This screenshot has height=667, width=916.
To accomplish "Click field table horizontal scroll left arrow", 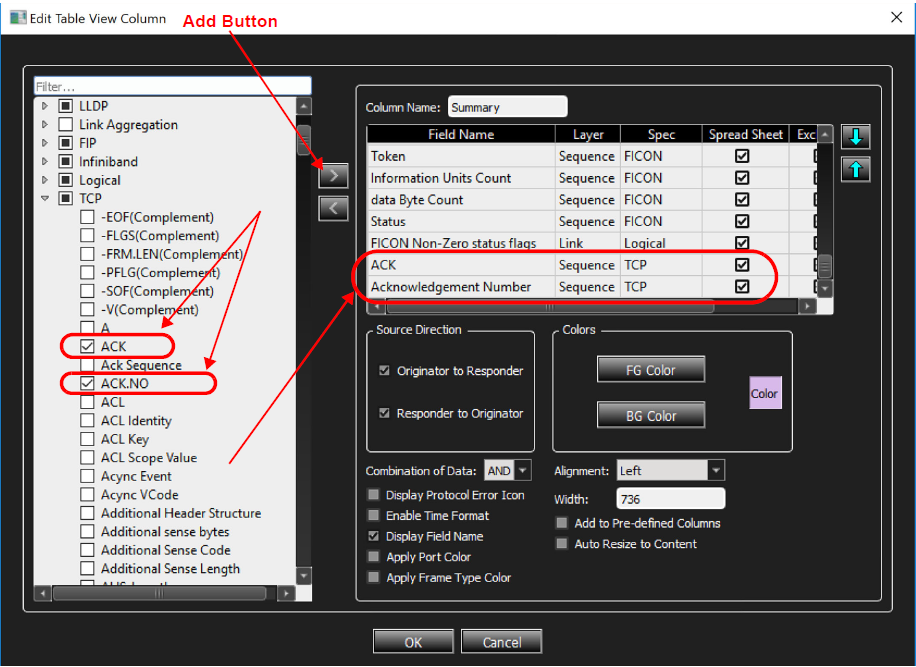I will (x=376, y=306).
